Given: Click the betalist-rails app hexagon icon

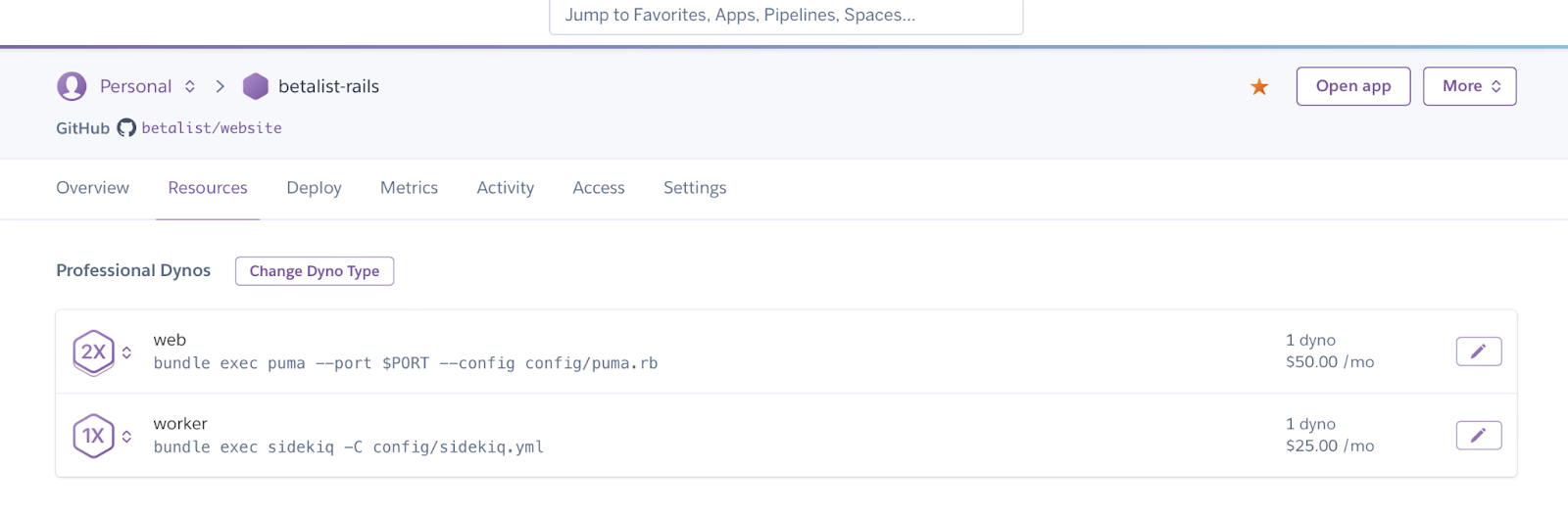Looking at the screenshot, I should [256, 86].
